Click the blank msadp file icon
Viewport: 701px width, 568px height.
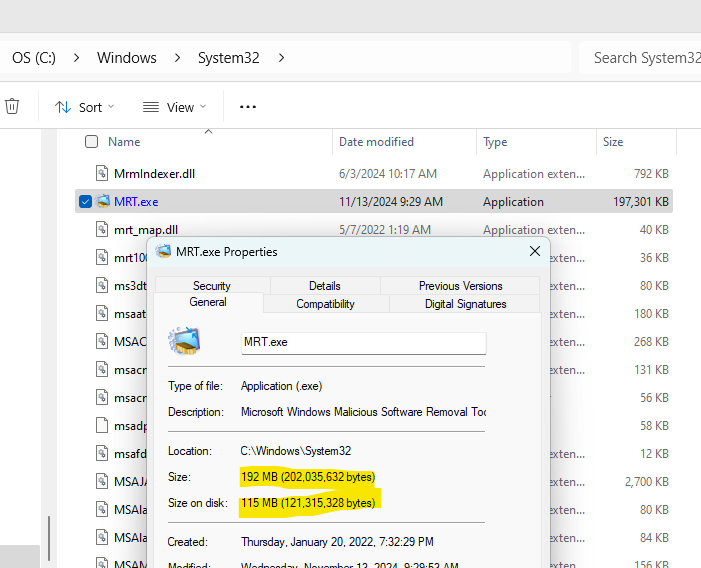pos(102,425)
